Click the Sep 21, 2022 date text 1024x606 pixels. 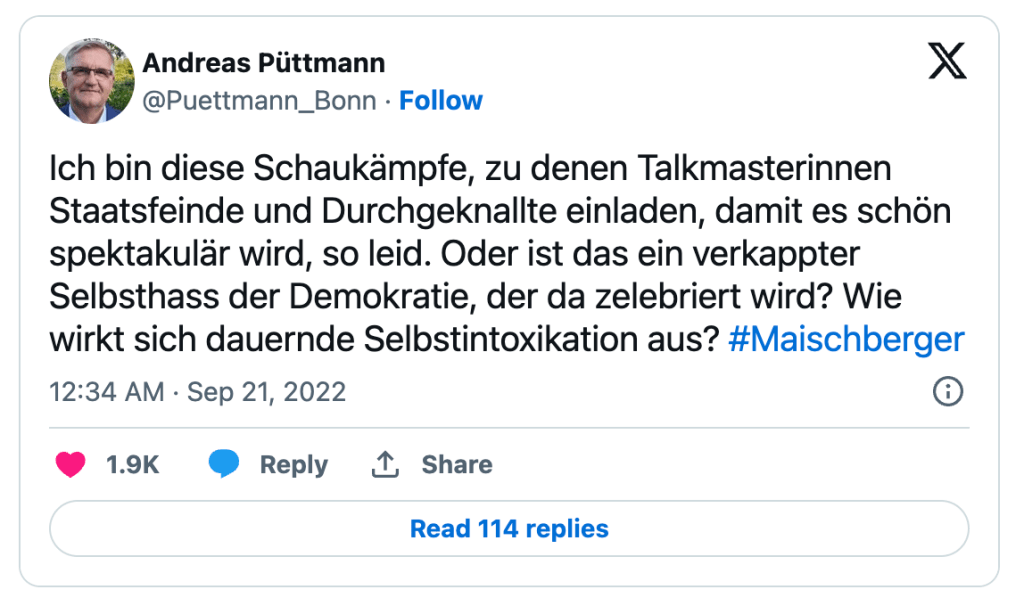266,392
